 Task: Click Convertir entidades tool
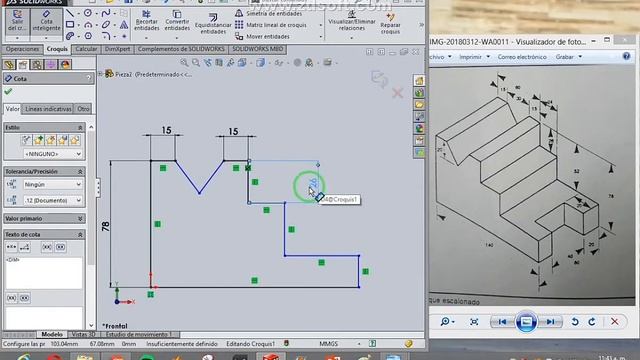click(177, 21)
